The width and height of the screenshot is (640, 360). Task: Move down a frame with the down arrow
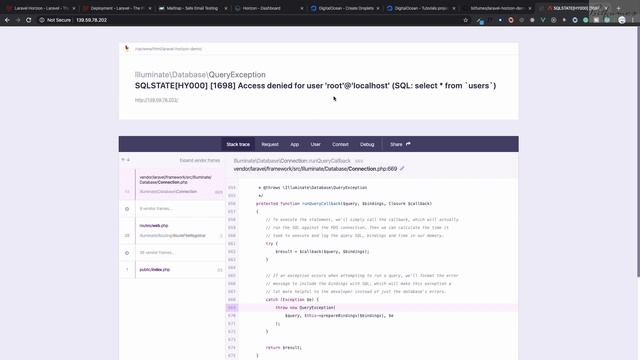coord(128,160)
